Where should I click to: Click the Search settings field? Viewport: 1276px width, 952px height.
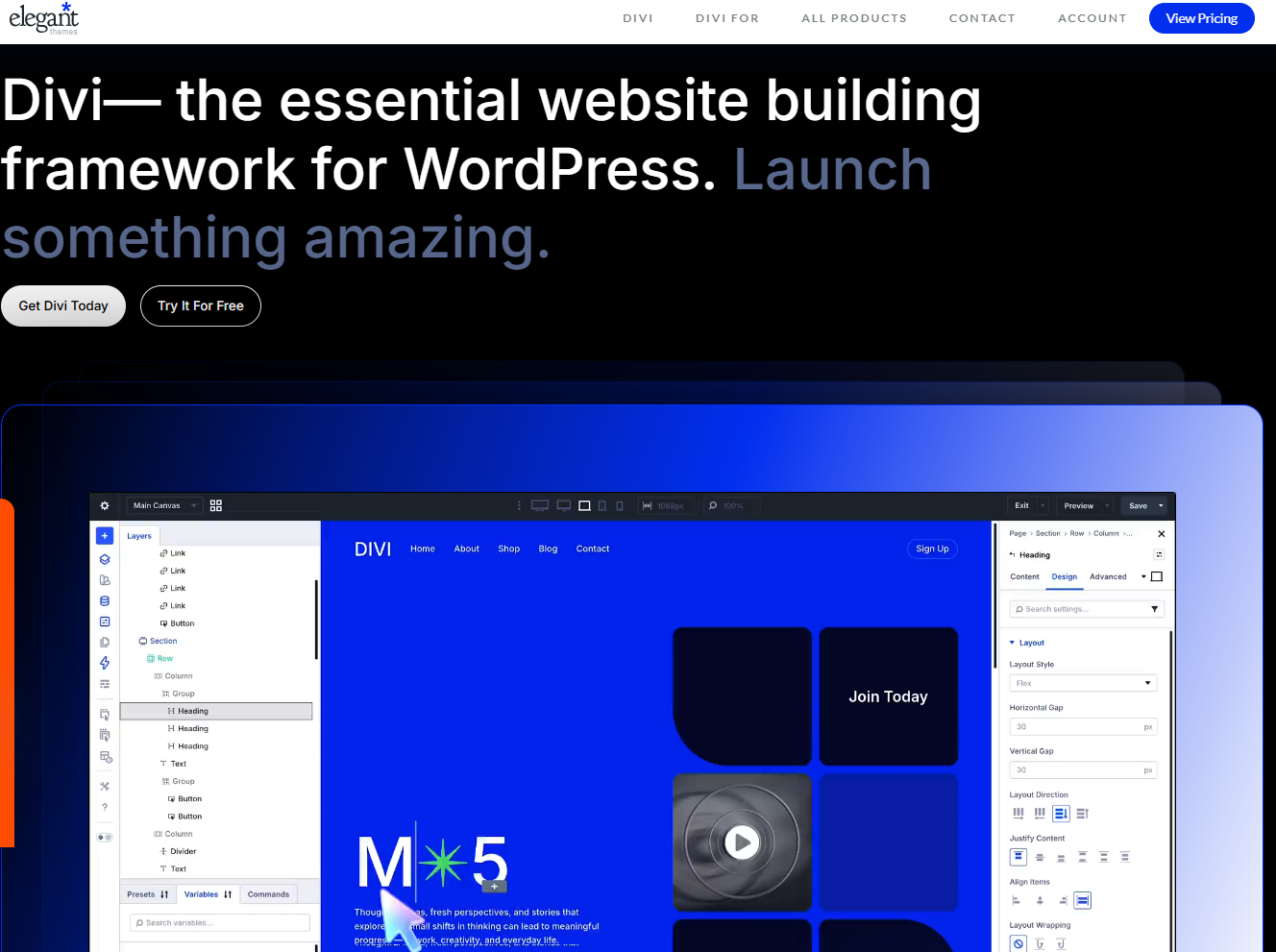(x=1087, y=609)
